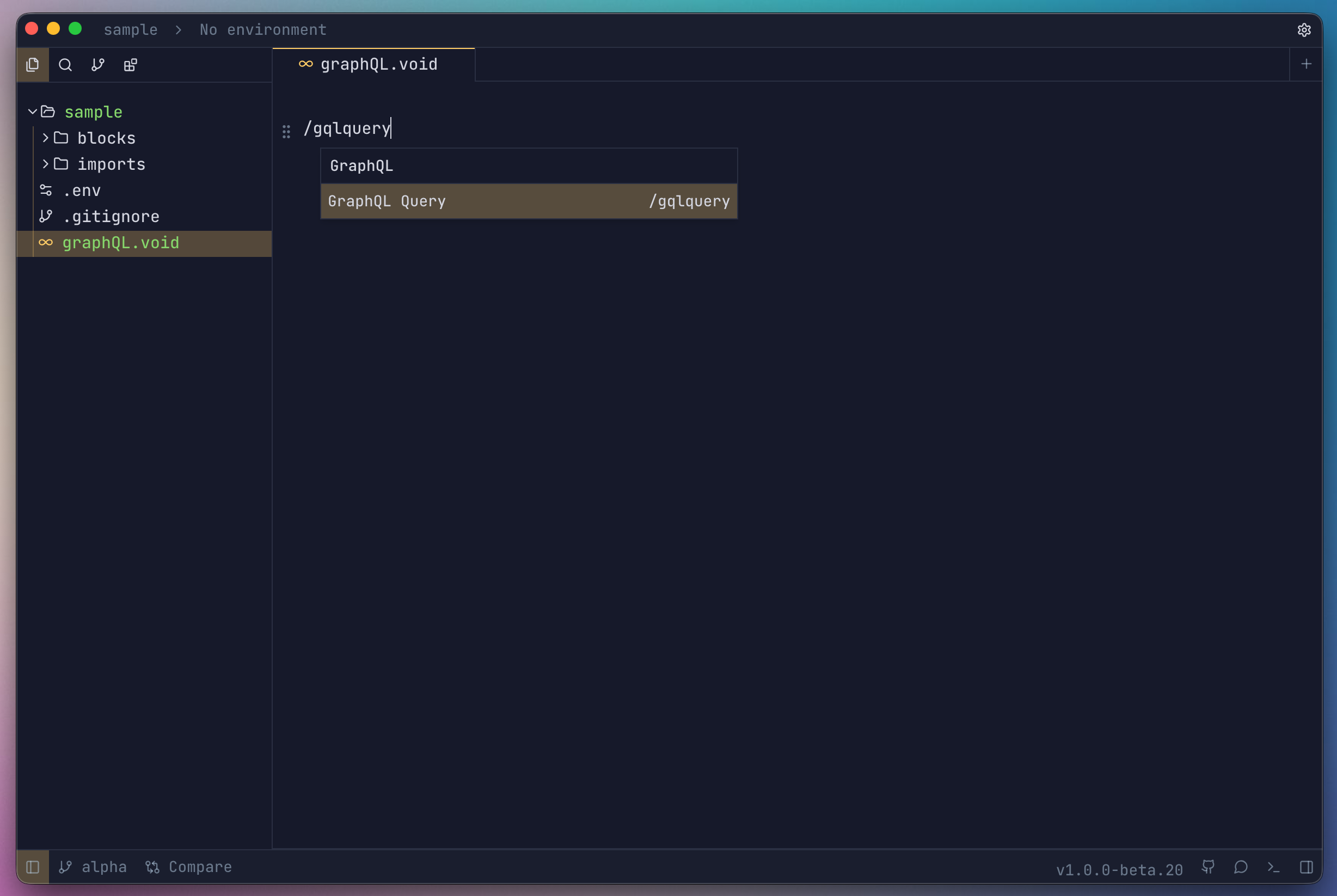Open the No environment selector
This screenshot has height=896, width=1337.
coord(262,30)
